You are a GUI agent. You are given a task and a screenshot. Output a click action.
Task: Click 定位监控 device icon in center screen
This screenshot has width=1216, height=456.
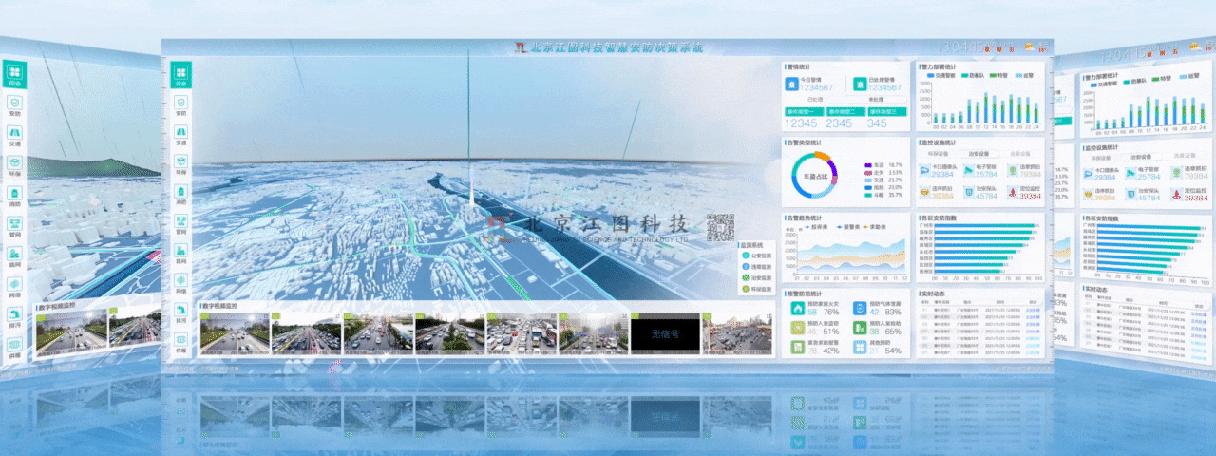(1012, 192)
